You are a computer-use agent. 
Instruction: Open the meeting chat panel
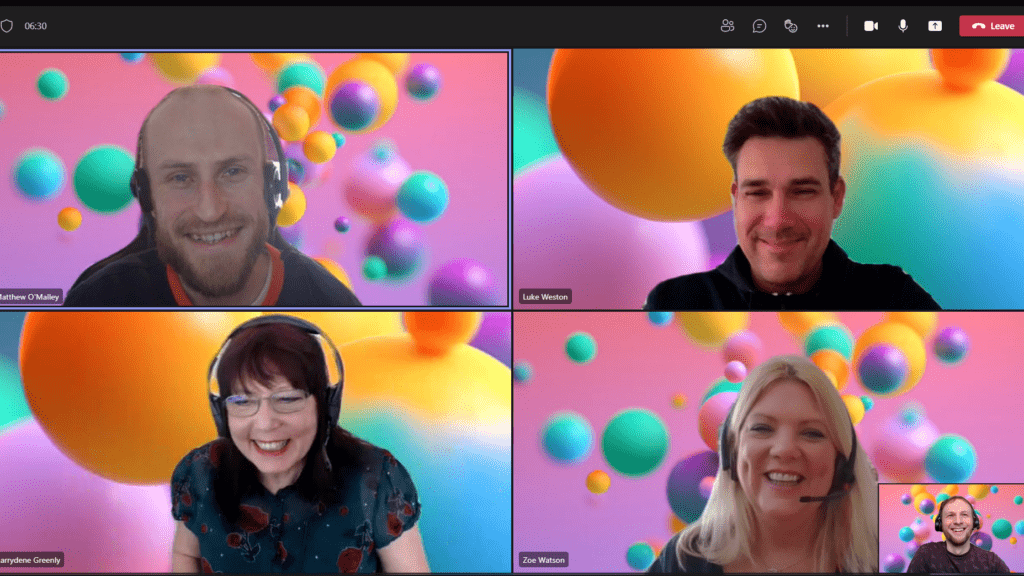click(759, 26)
